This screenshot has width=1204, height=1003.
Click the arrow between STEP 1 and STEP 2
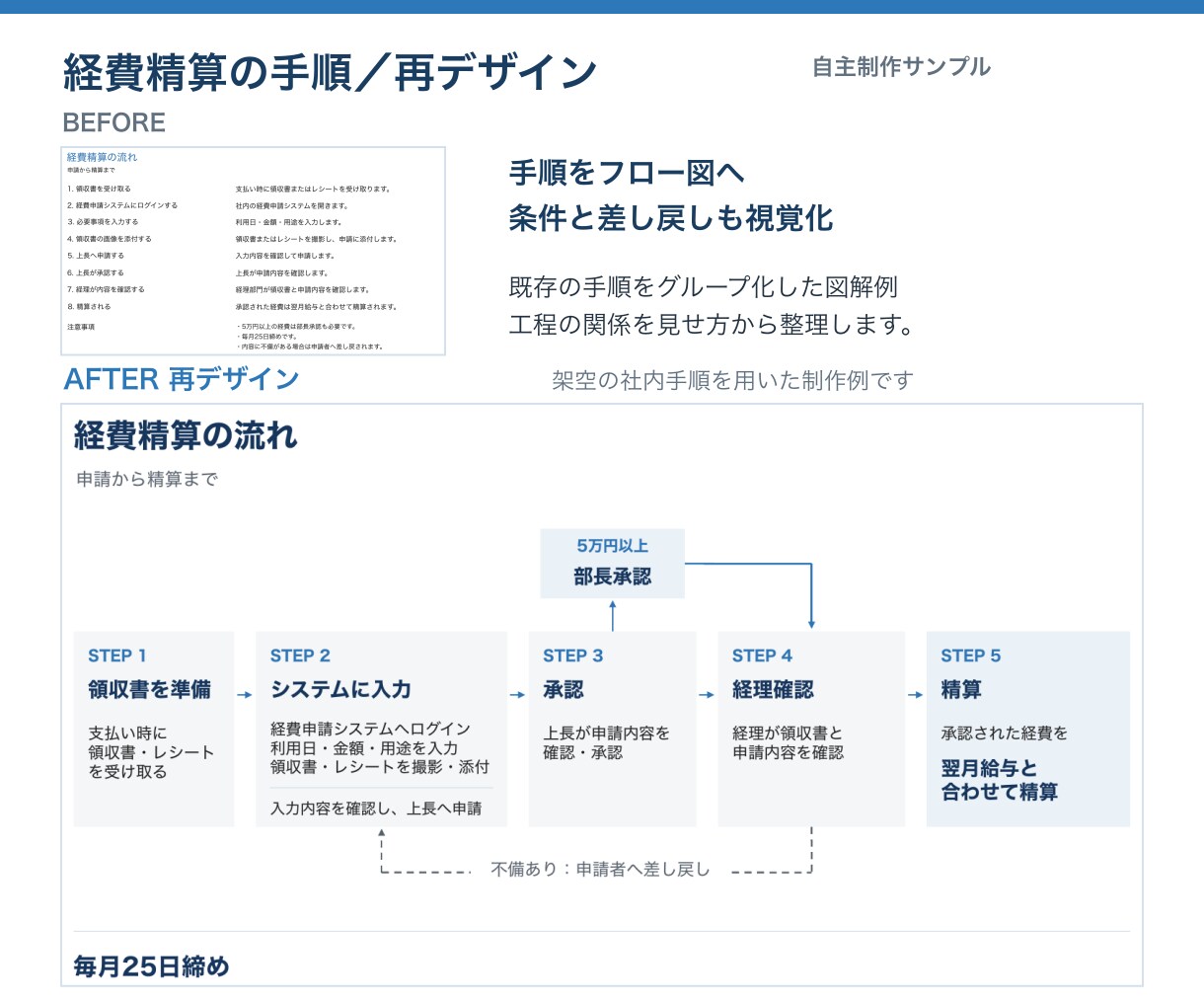click(245, 695)
